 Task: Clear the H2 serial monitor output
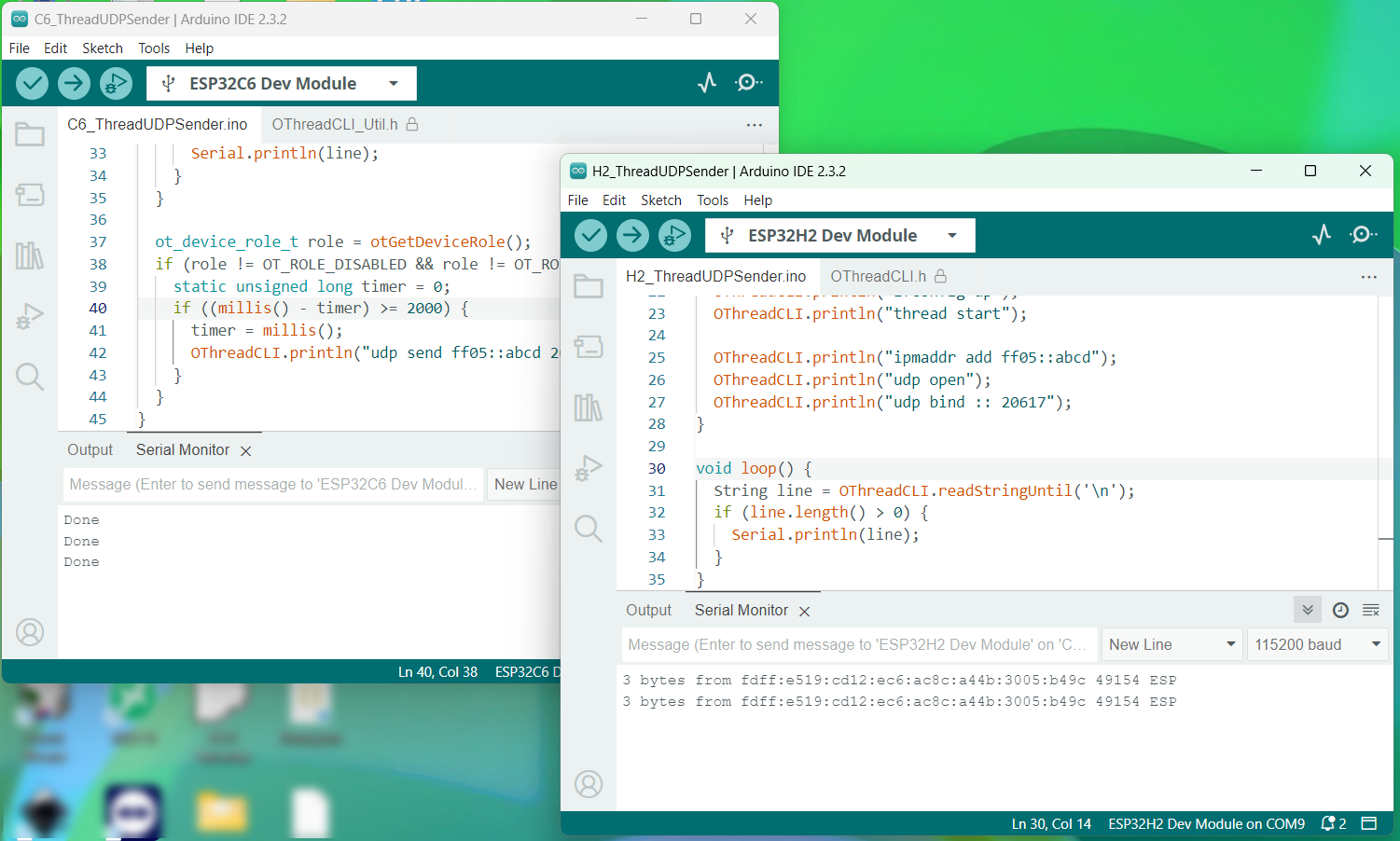1371,610
